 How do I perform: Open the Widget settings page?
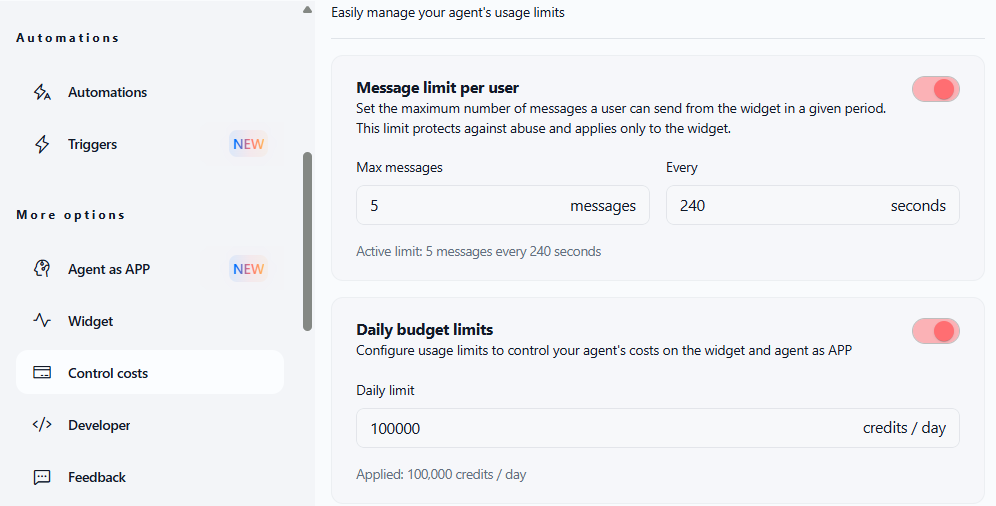[x=91, y=321]
